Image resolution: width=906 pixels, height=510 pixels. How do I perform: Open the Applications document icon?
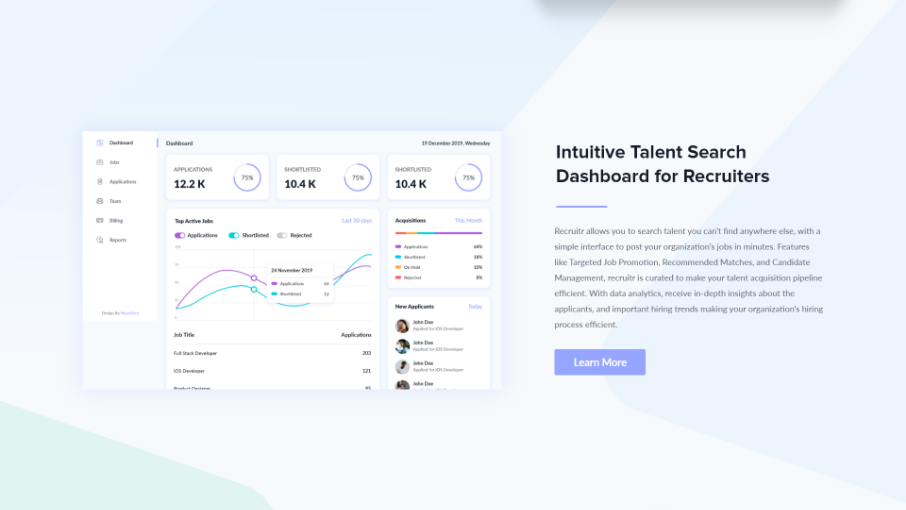tap(99, 181)
